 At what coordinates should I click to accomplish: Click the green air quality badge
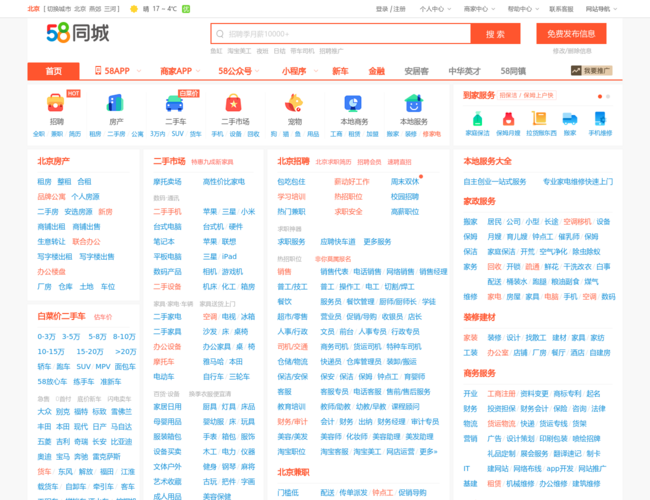click(x=186, y=9)
